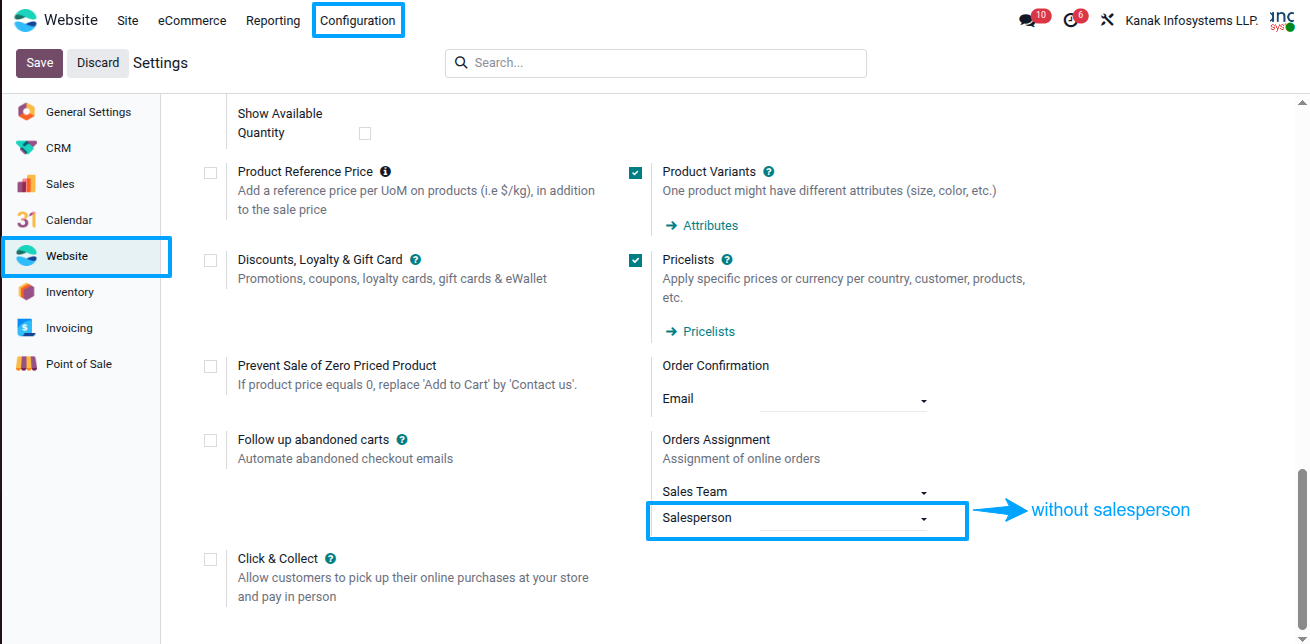Open the Salesperson dropdown

coord(845,519)
